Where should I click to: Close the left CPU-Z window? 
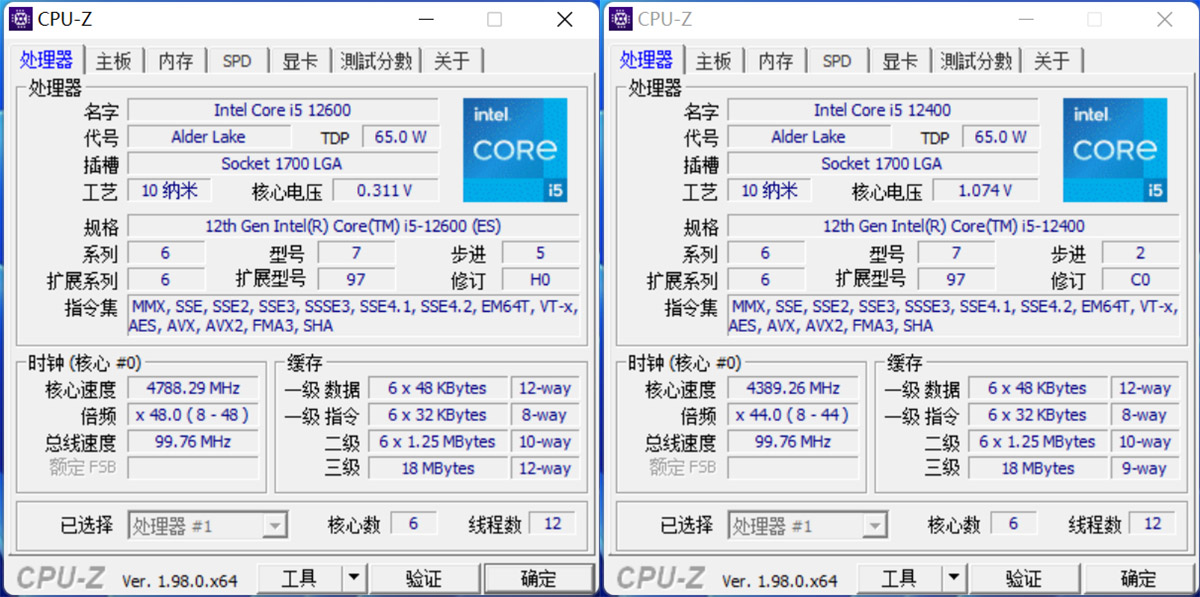click(x=565, y=19)
